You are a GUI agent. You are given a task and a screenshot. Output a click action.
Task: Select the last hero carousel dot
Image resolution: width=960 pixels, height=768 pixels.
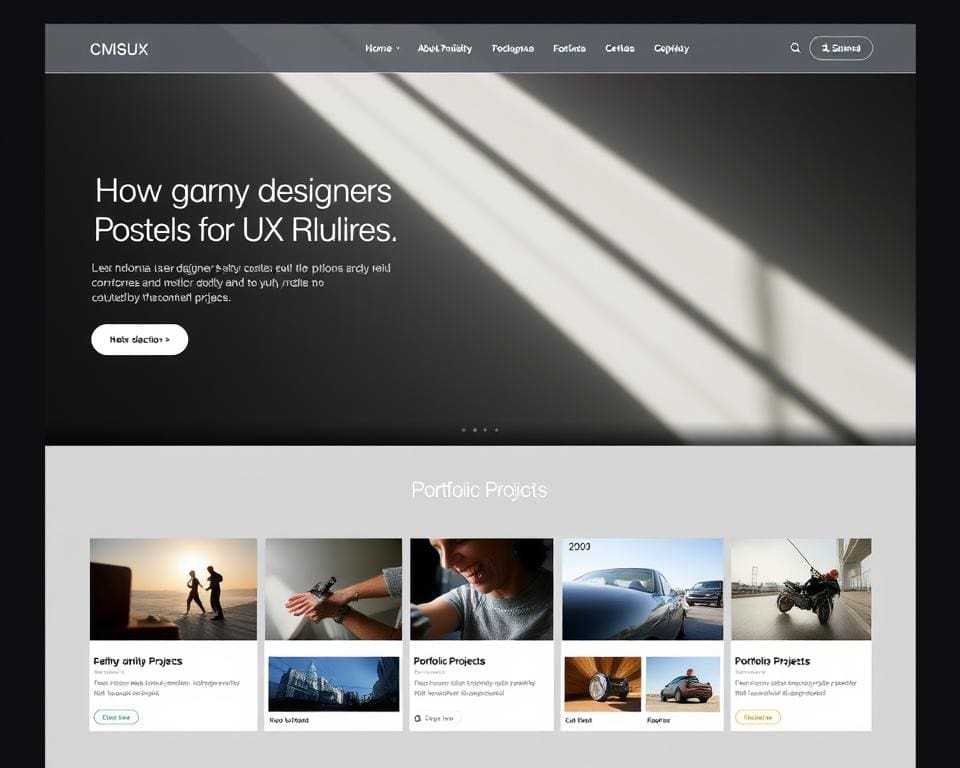click(x=497, y=430)
